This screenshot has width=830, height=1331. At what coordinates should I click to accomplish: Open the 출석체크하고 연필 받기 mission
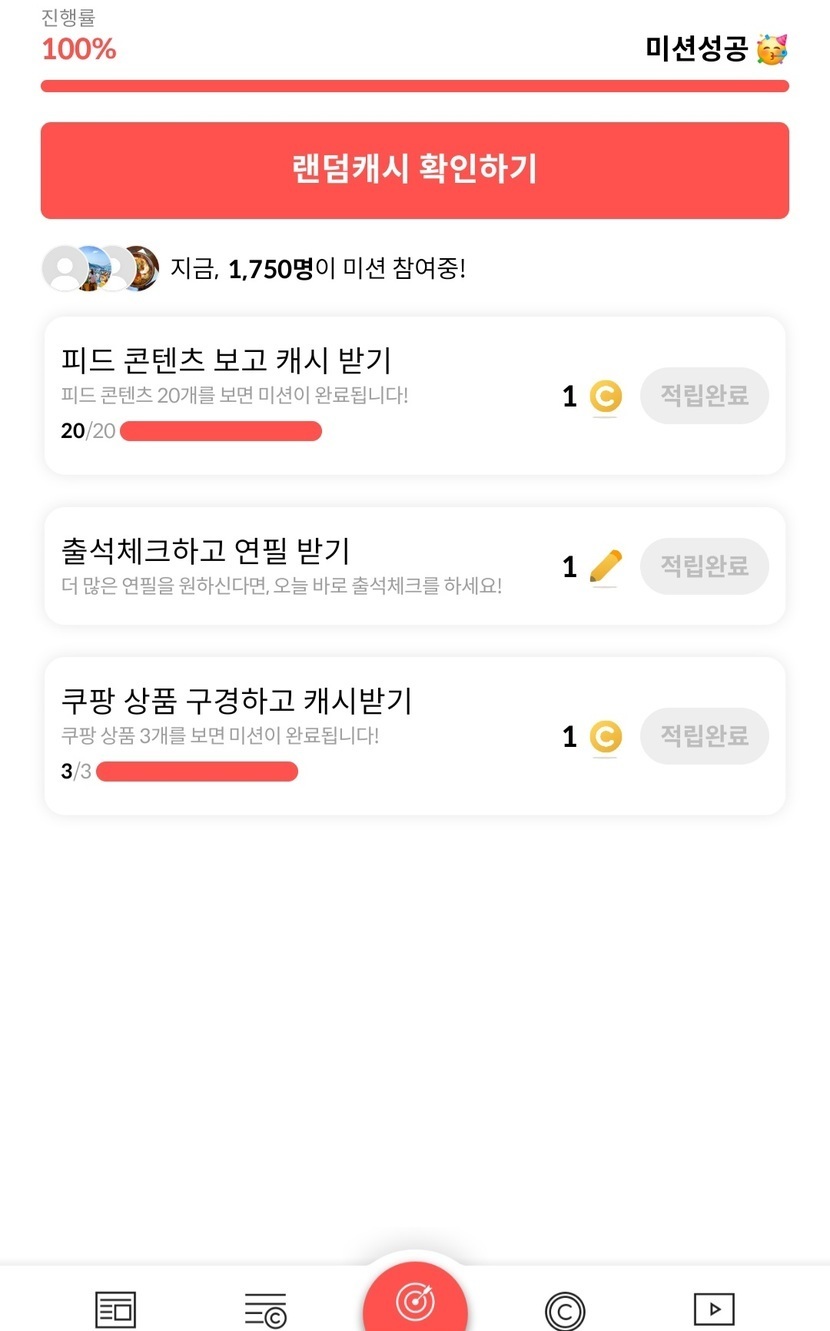coord(206,550)
